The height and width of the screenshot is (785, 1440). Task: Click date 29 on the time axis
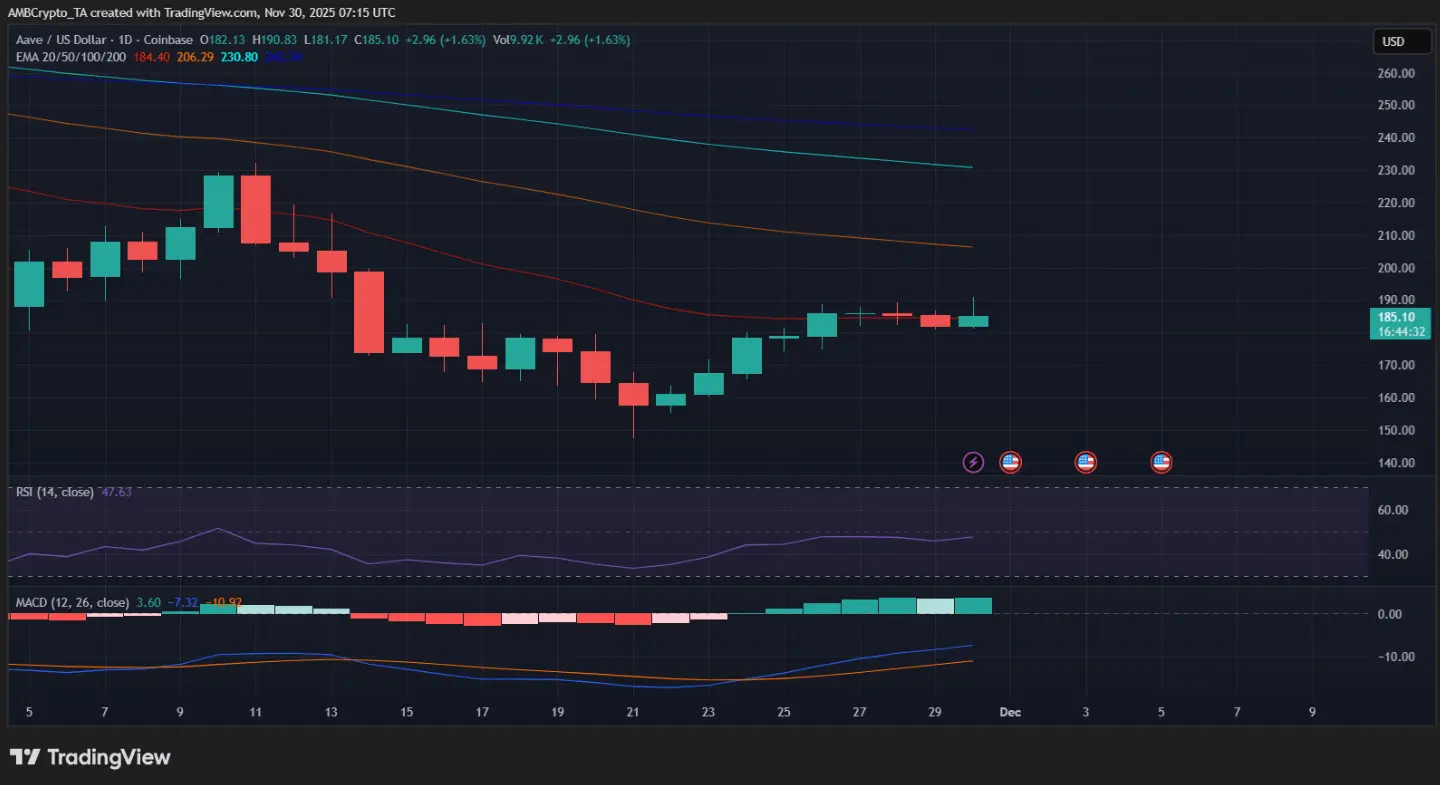point(935,713)
